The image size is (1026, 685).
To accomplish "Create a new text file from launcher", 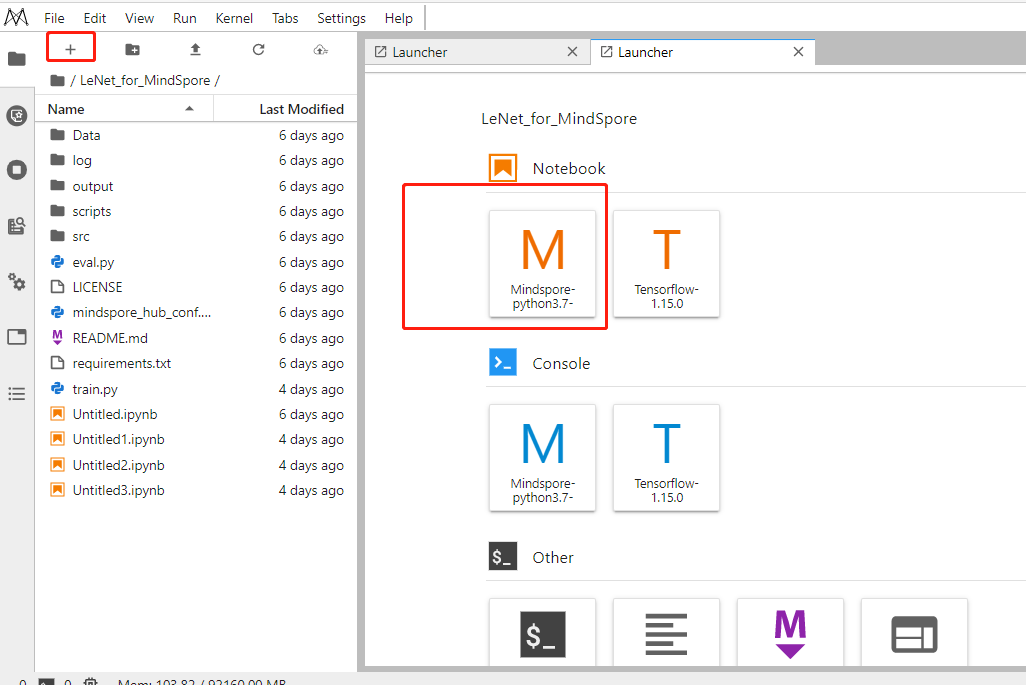I will click(666, 633).
